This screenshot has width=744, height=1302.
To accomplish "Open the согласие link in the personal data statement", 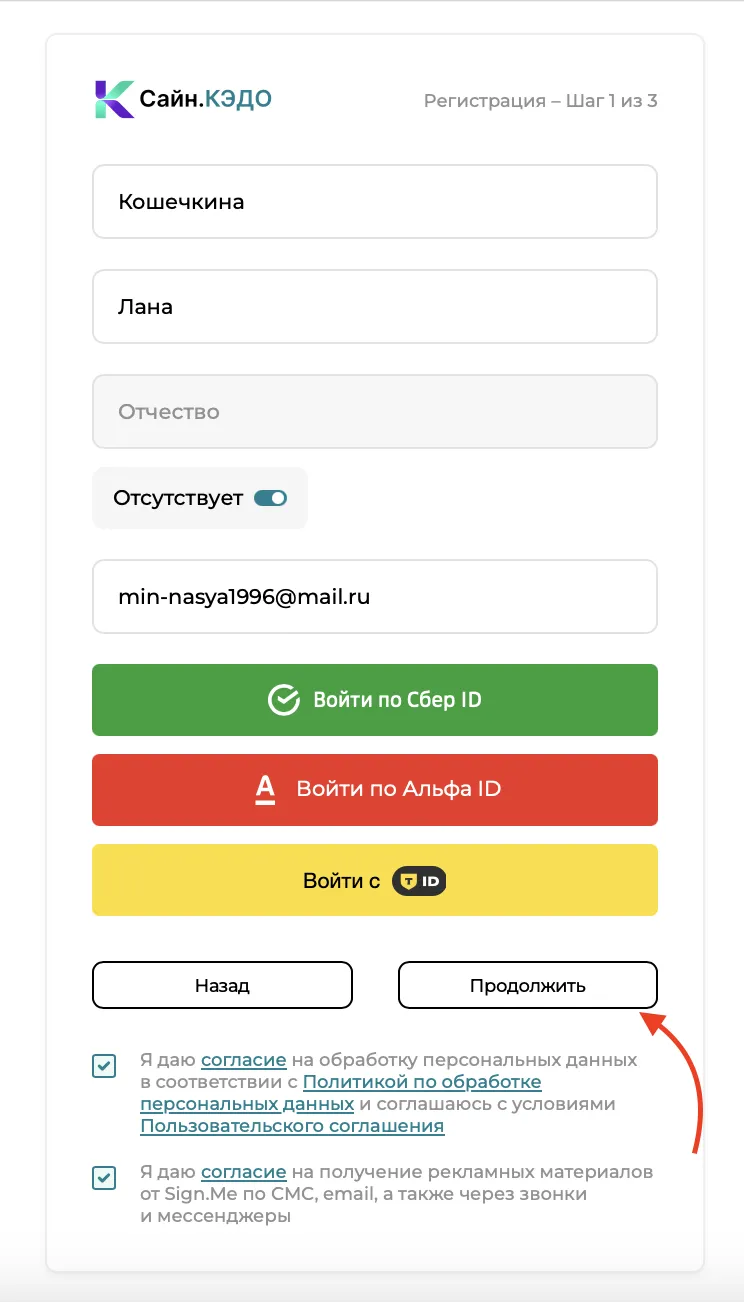I will 244,1059.
